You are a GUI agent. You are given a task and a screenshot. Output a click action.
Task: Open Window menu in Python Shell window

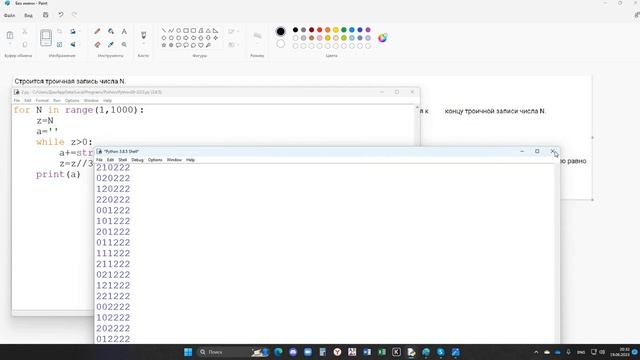pyautogui.click(x=174, y=160)
